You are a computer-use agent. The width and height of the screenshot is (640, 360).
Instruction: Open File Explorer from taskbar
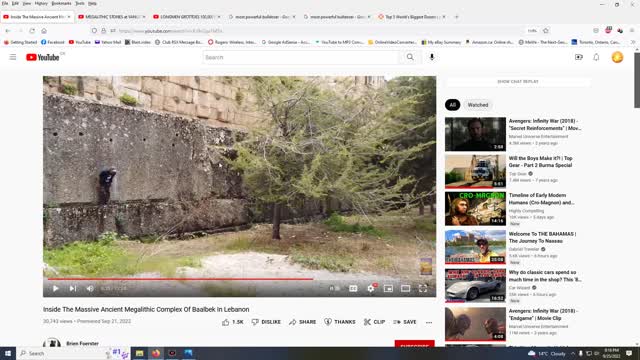coord(140,353)
